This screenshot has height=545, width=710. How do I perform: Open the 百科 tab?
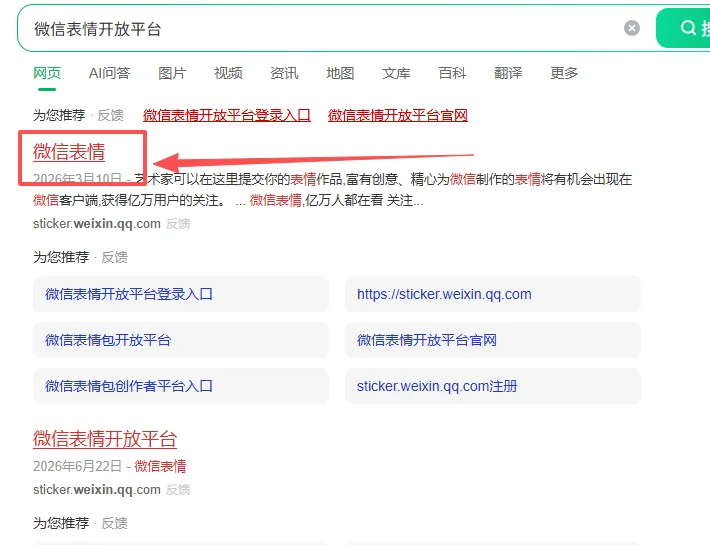452,73
